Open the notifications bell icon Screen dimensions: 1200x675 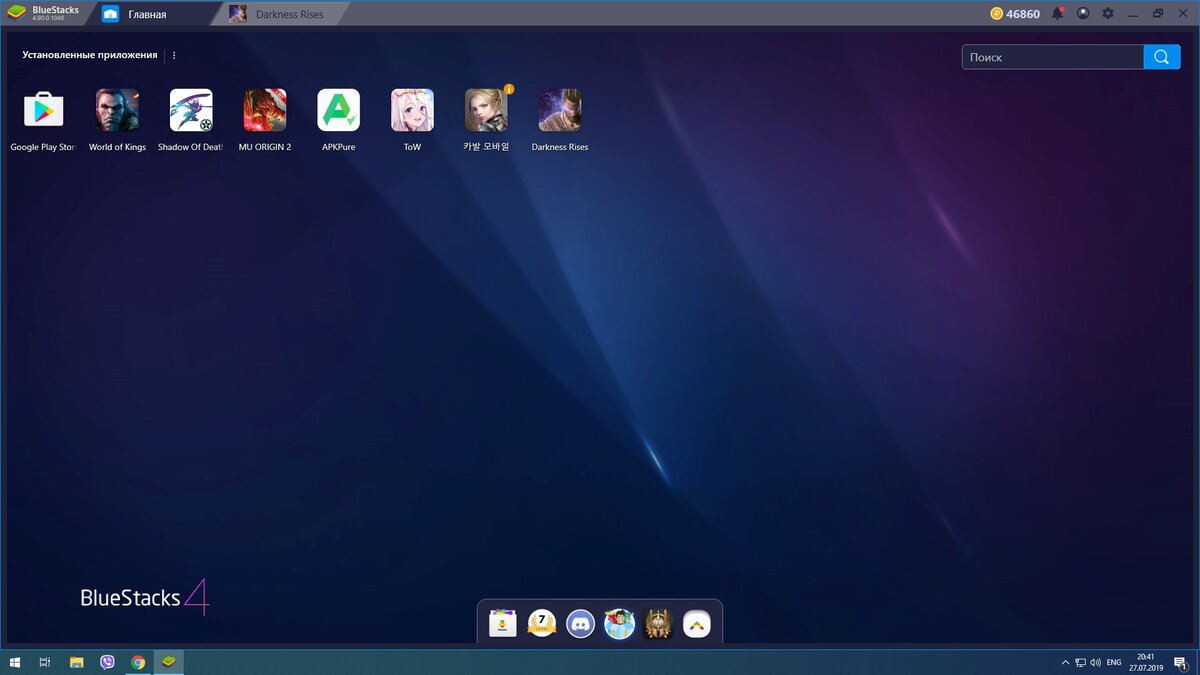(x=1057, y=14)
